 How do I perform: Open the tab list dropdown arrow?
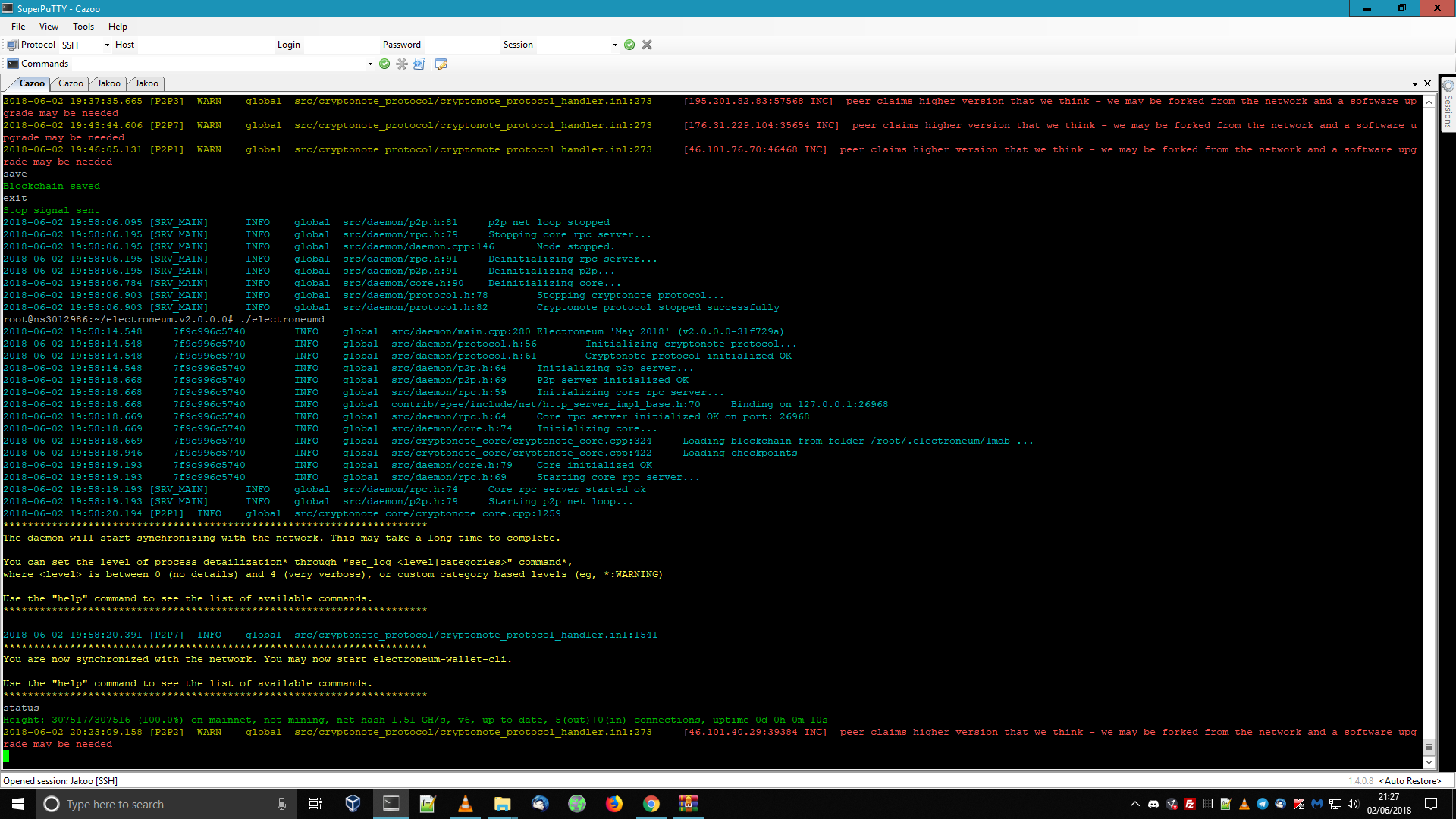coord(1415,83)
